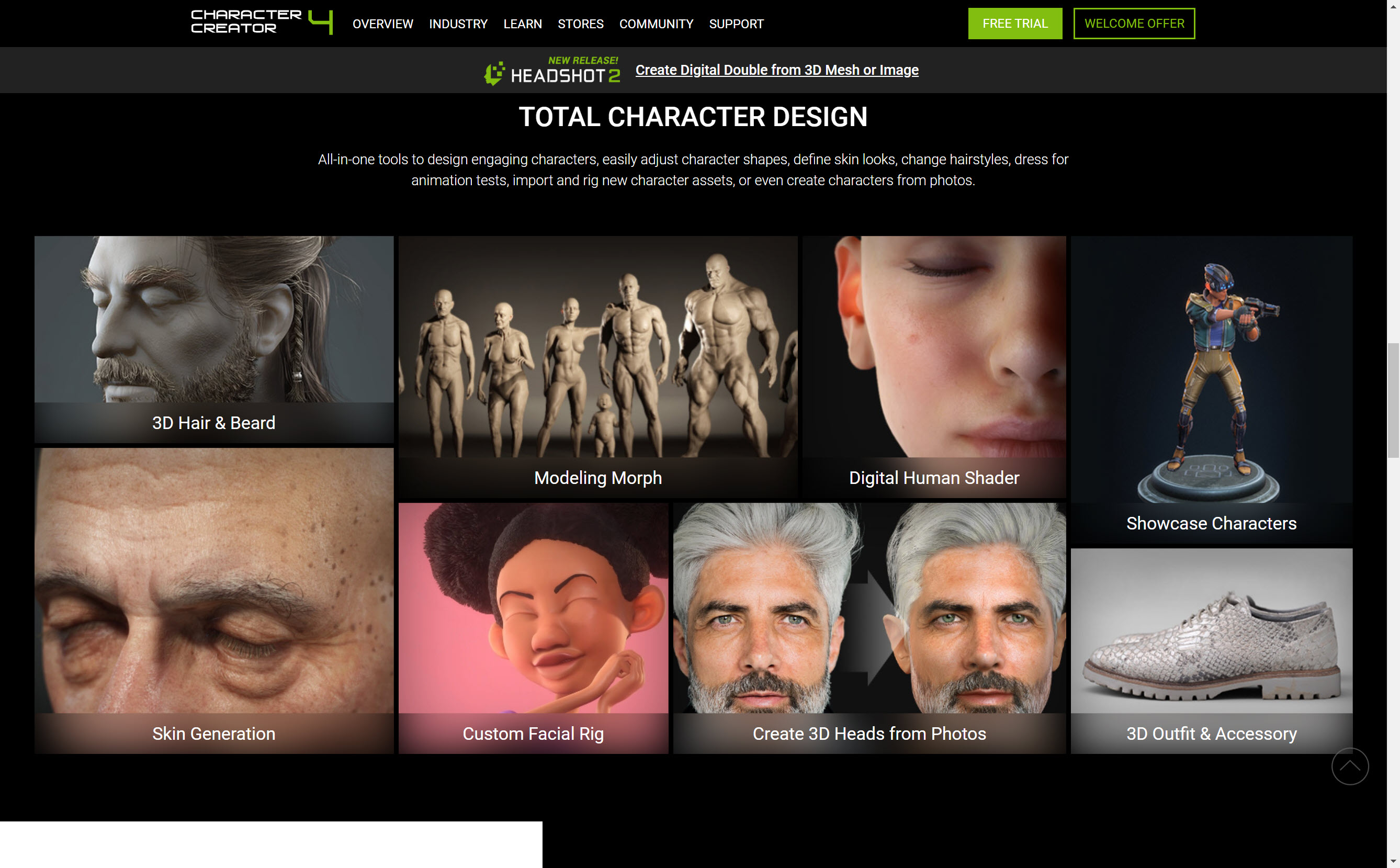Open the 3D Hair & Beard tile

tap(213, 339)
